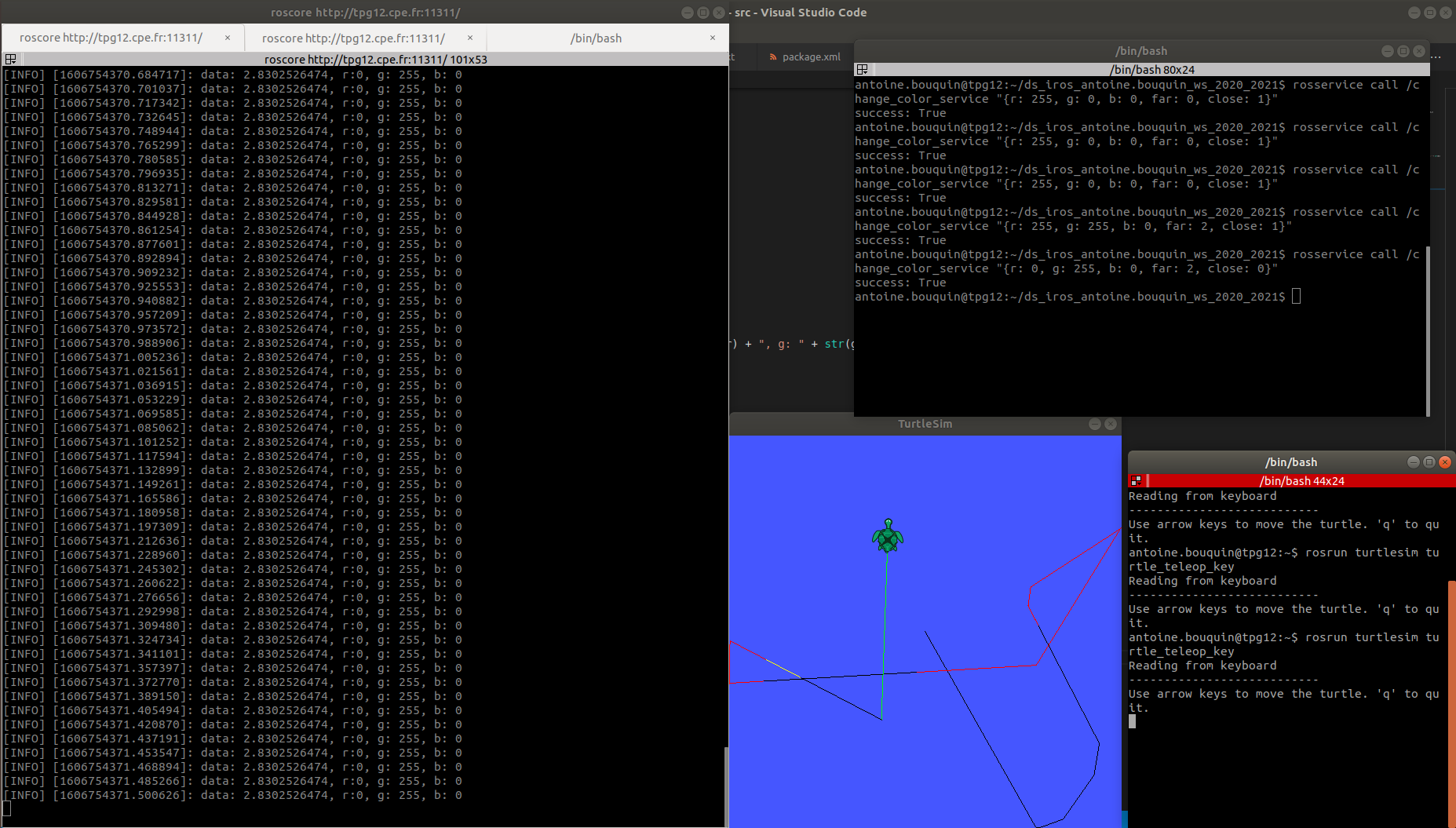Click log line with timestamp 1606754370.684717
The width and height of the screenshot is (1456, 828).
click(233, 75)
